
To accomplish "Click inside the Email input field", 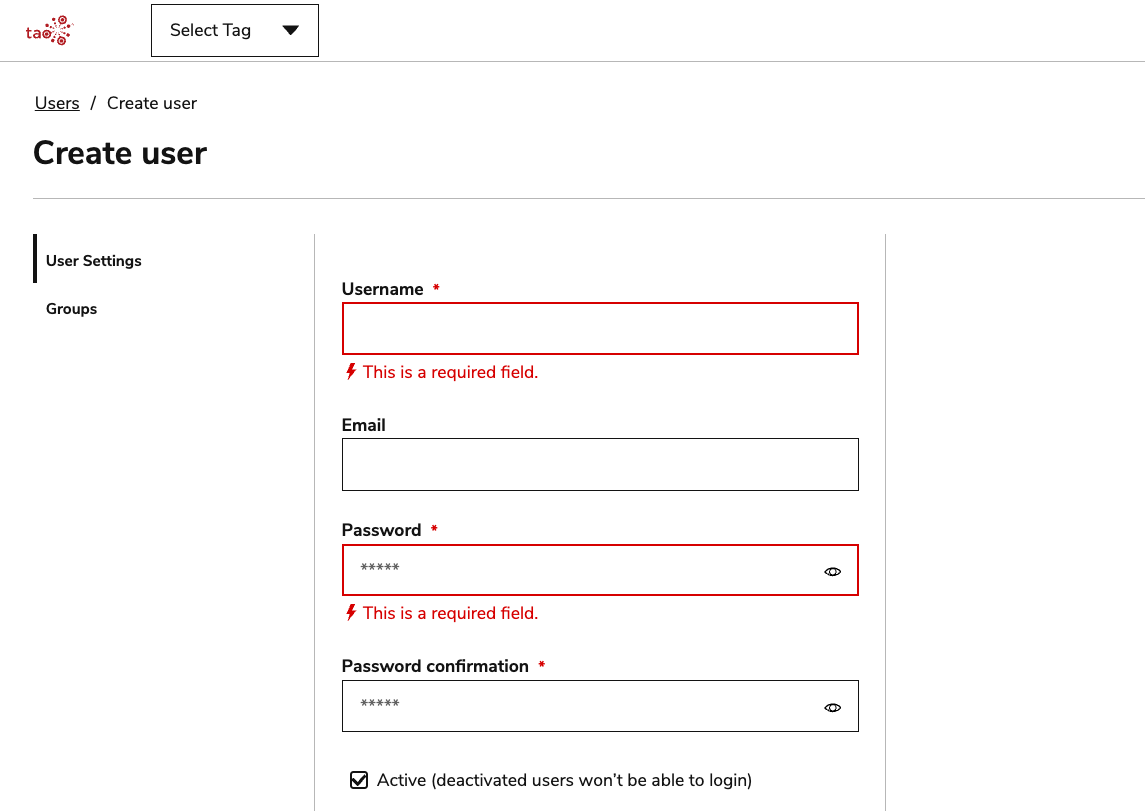I will tap(600, 464).
